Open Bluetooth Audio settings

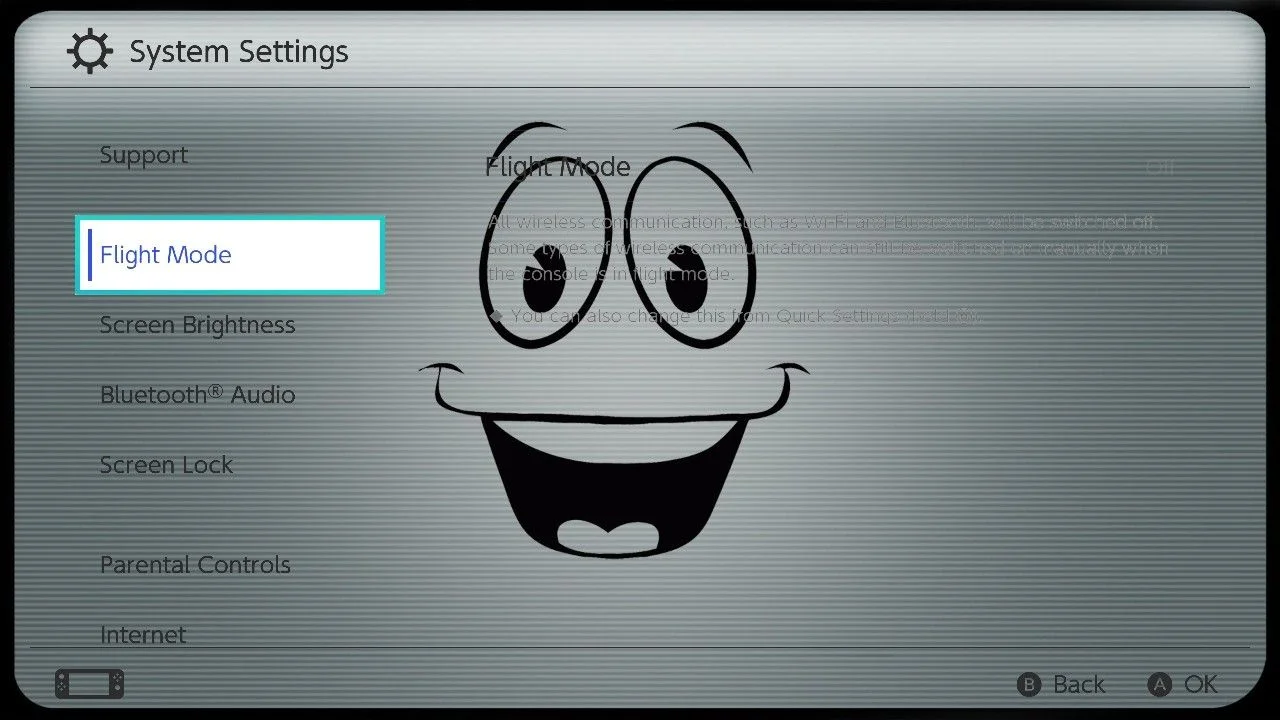tap(198, 395)
